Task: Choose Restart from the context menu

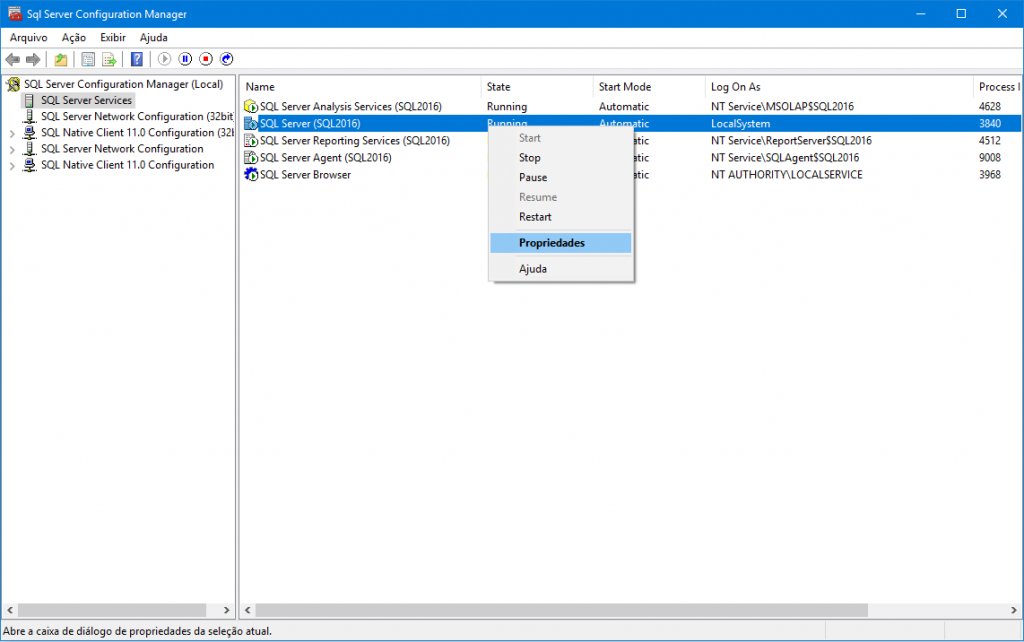Action: click(x=561, y=217)
